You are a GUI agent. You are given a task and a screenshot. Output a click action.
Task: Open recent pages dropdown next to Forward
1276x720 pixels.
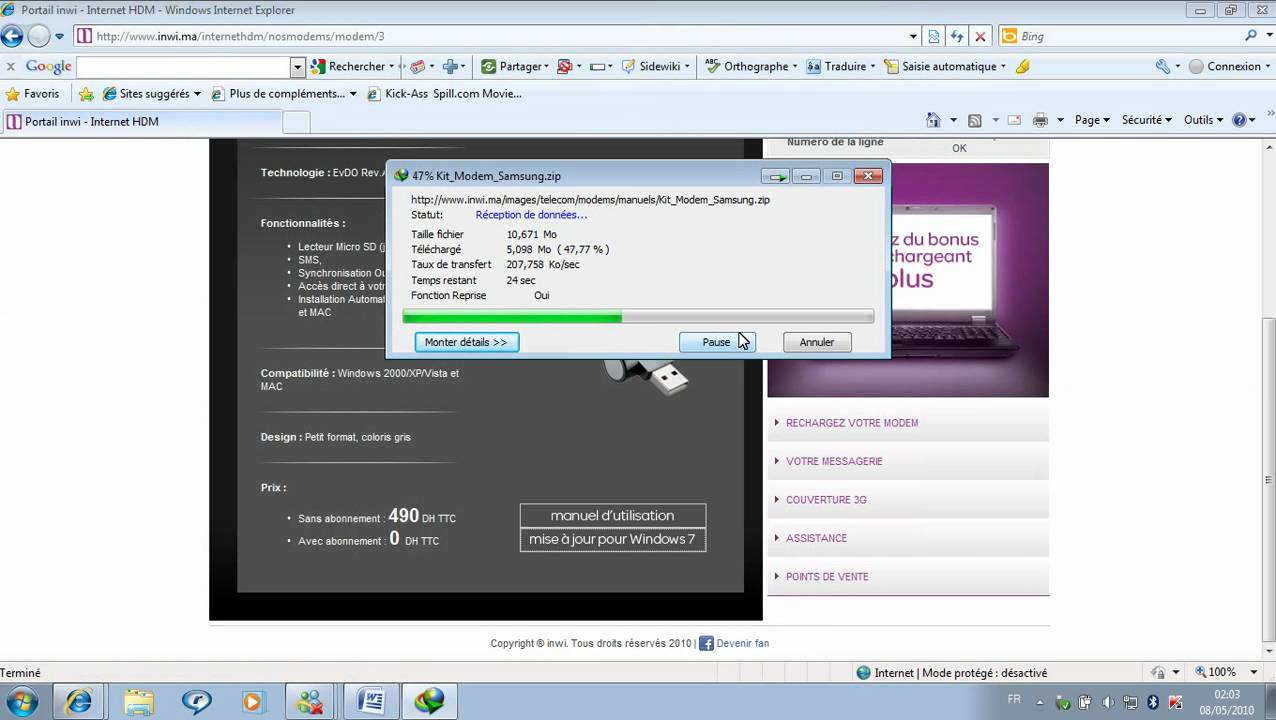click(x=59, y=36)
